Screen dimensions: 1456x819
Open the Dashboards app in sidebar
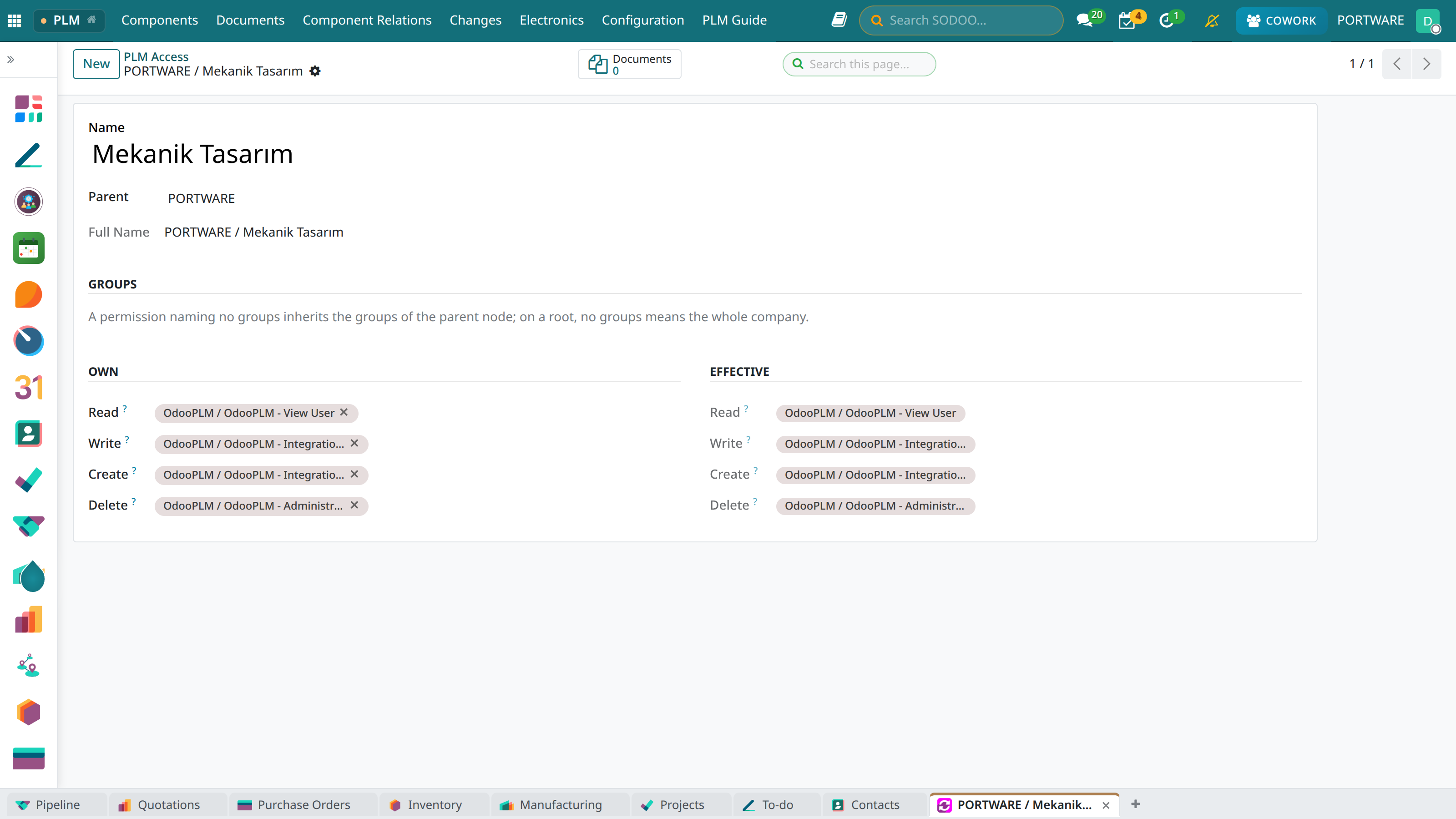point(28,109)
